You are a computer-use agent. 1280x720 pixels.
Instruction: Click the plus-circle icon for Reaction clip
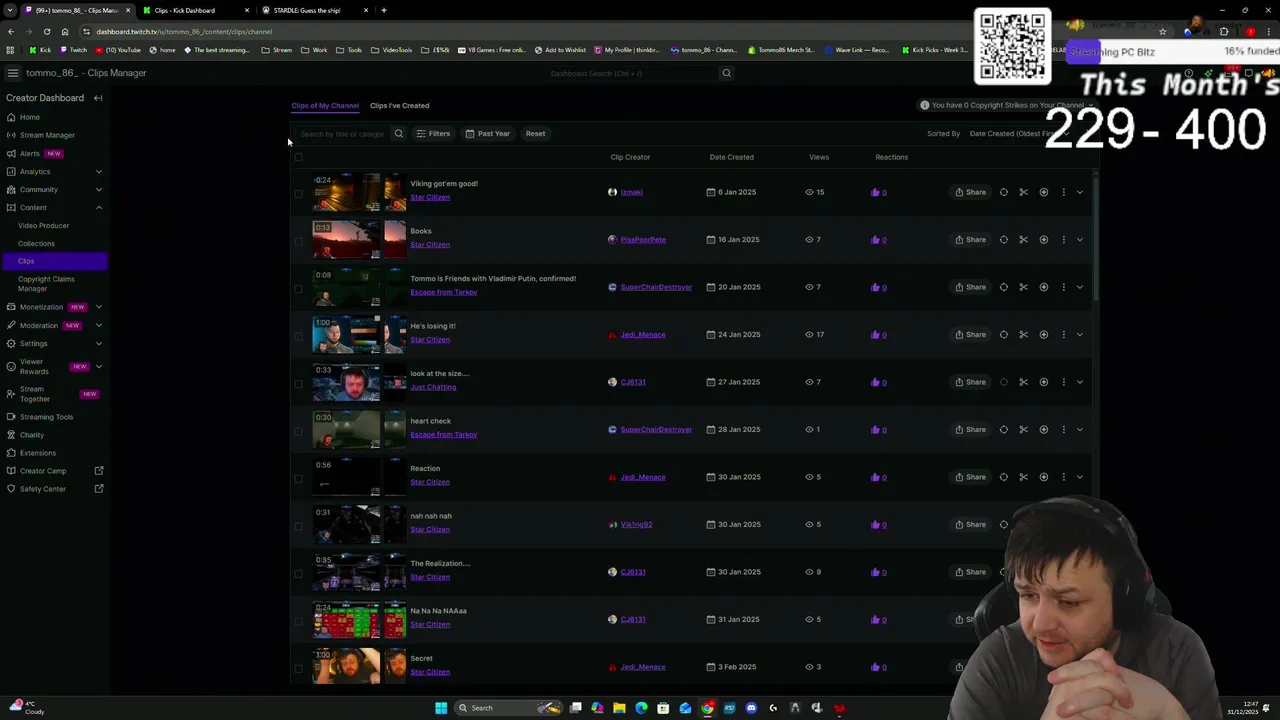pyautogui.click(x=1043, y=477)
